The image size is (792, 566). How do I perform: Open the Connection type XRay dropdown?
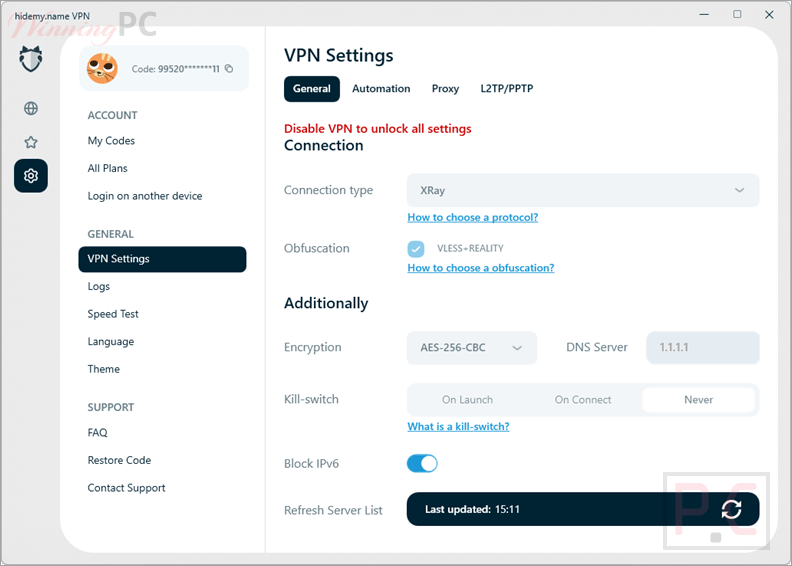(x=583, y=190)
